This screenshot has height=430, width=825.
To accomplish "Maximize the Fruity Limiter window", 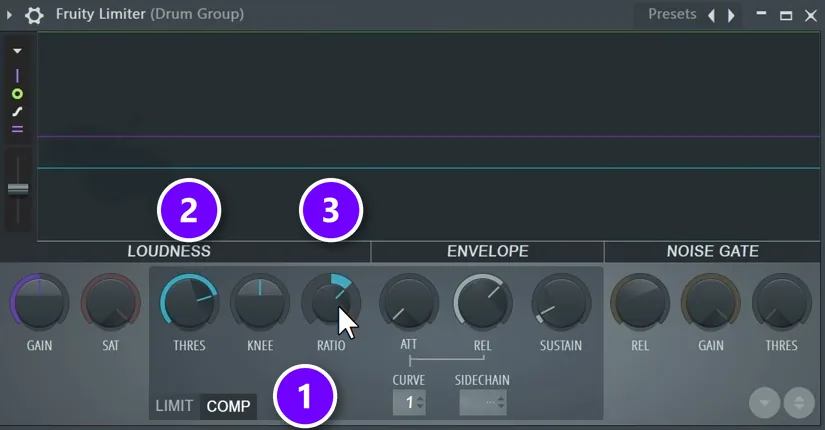I will 786,15.
